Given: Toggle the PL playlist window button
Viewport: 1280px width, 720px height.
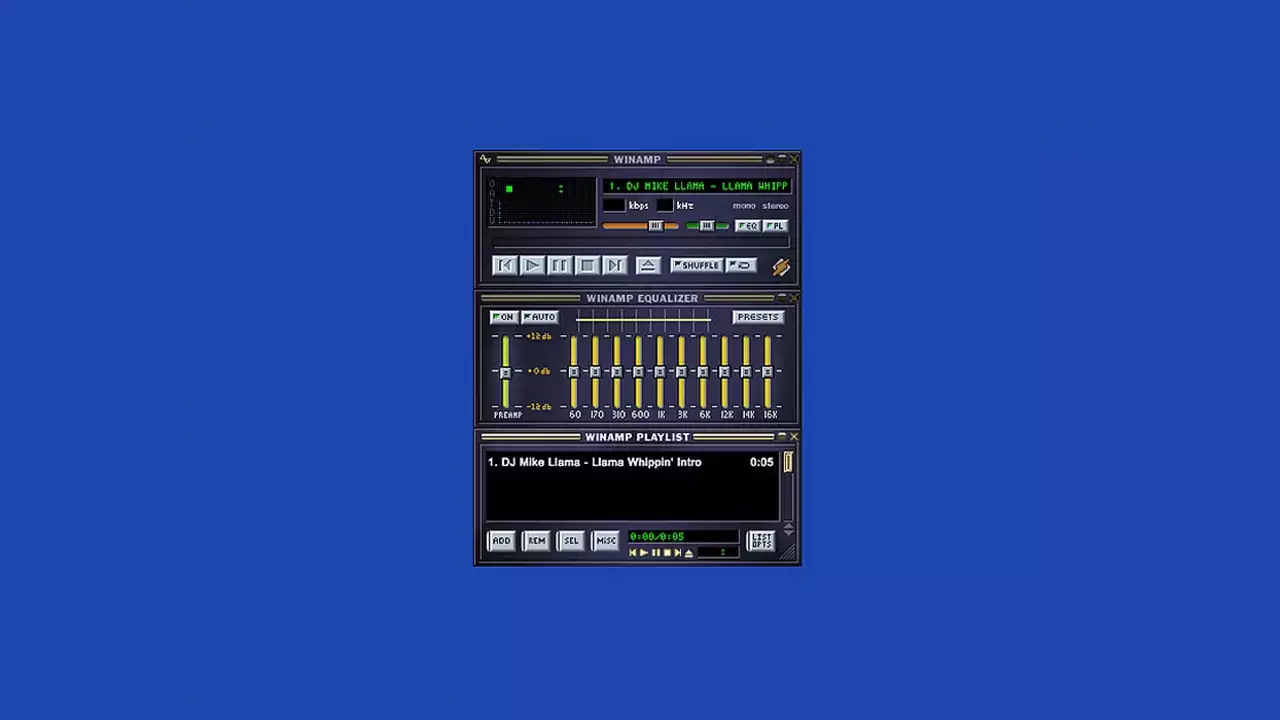Looking at the screenshot, I should coord(775,226).
